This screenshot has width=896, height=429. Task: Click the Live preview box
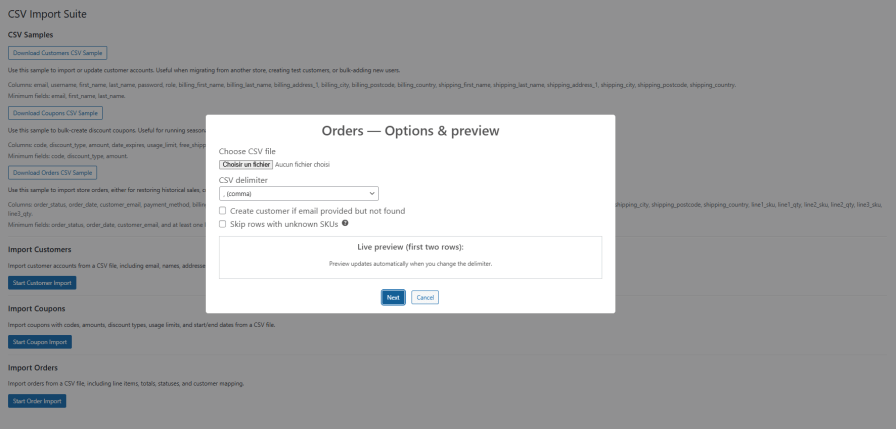click(x=410, y=256)
